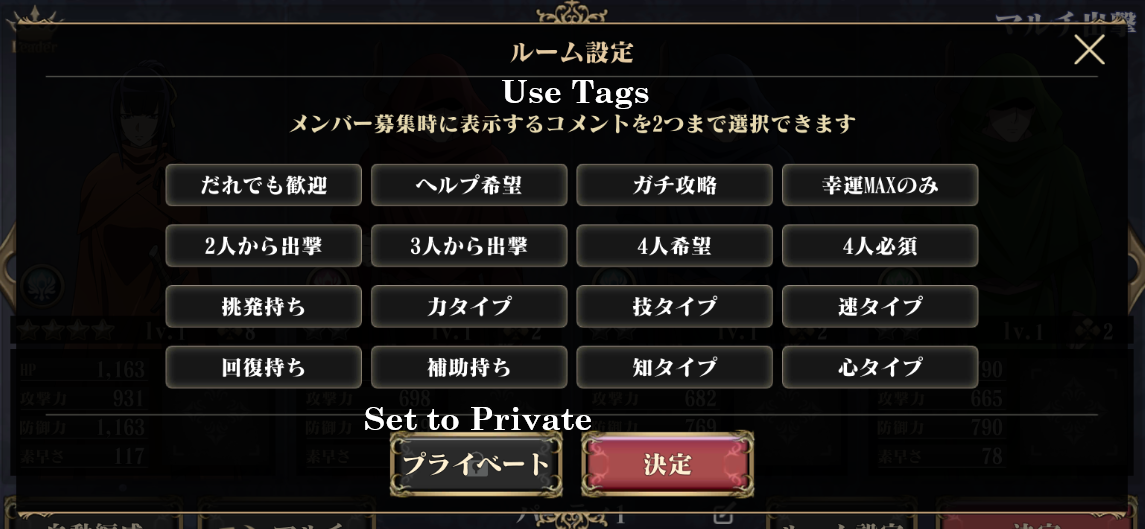1145x529 pixels.
Task: Choose the 速タイプ tag
Action: 880,307
